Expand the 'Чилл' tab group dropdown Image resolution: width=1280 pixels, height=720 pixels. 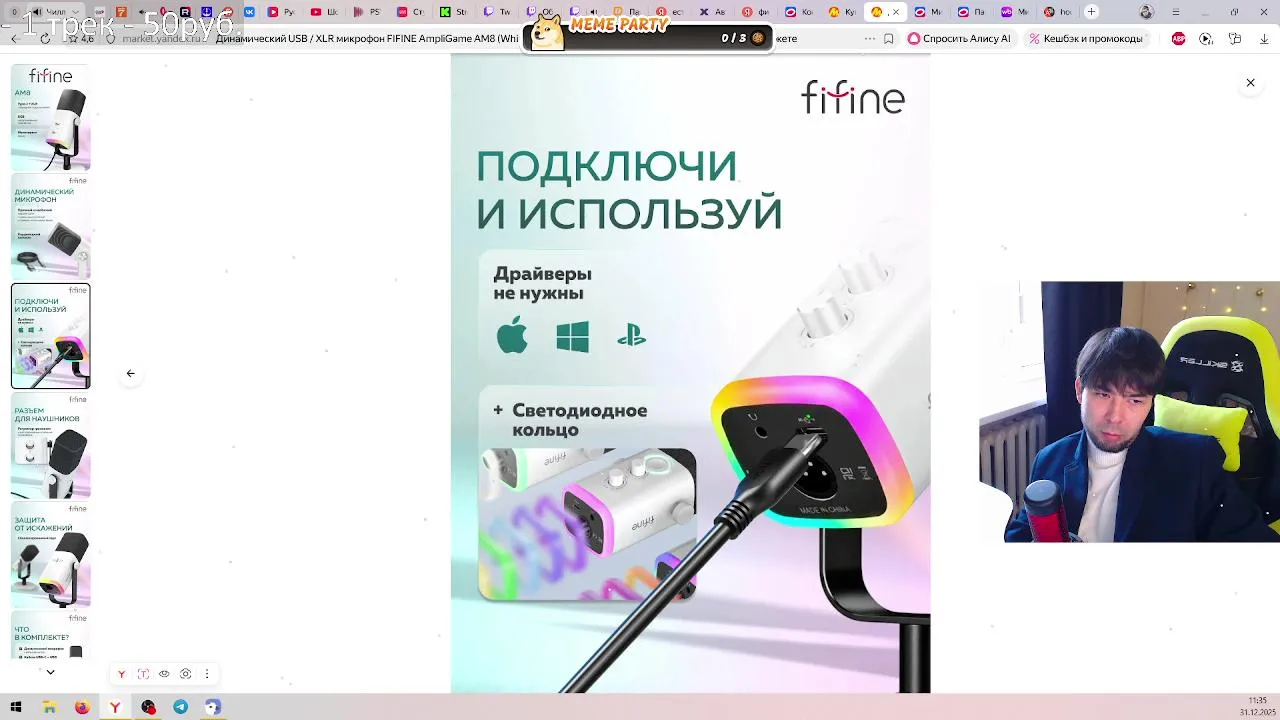[x=75, y=12]
